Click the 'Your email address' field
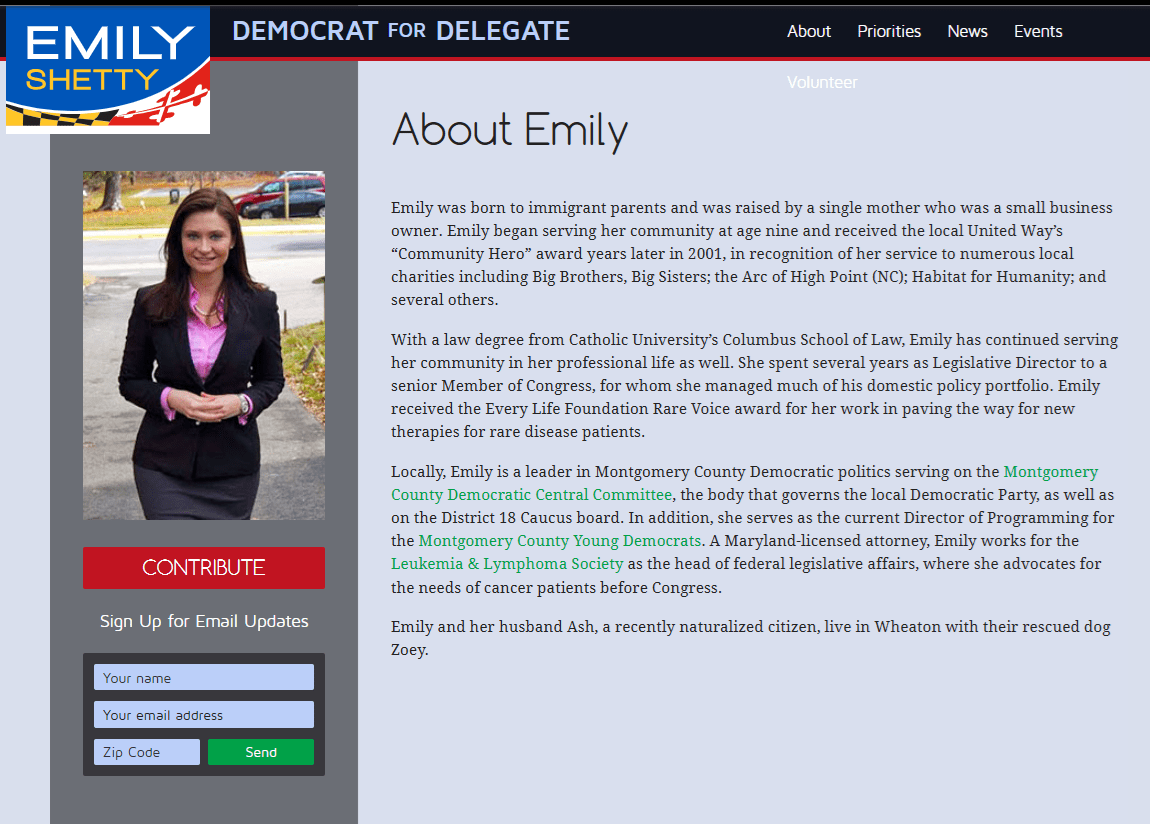This screenshot has height=824, width=1150. pos(203,715)
